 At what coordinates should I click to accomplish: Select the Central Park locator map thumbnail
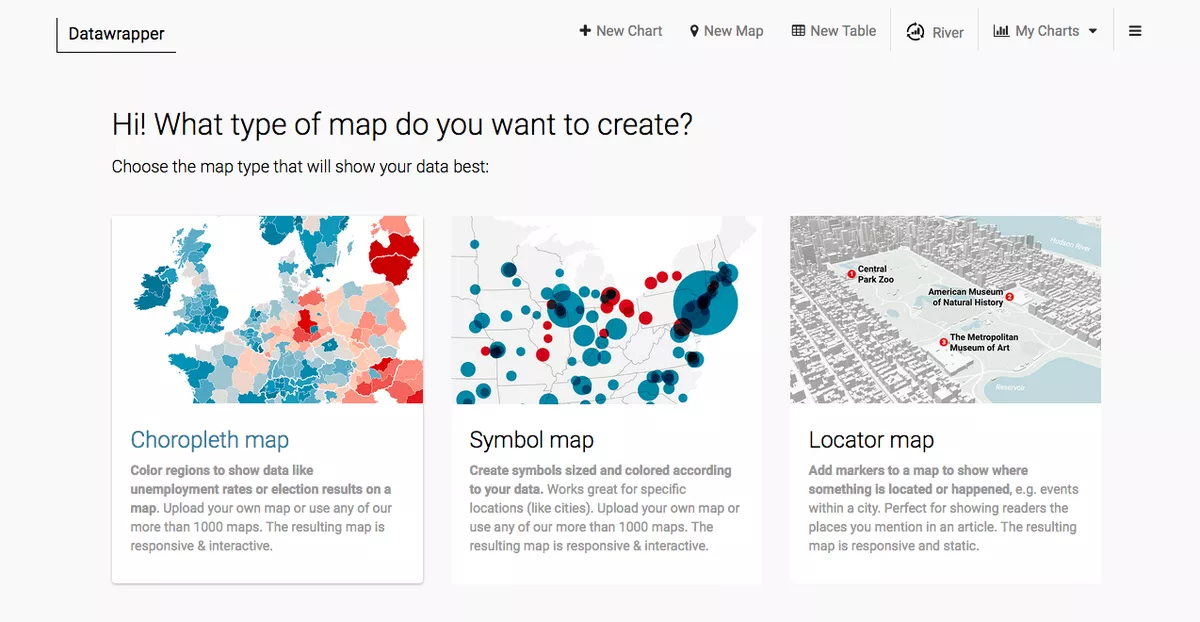click(x=945, y=310)
